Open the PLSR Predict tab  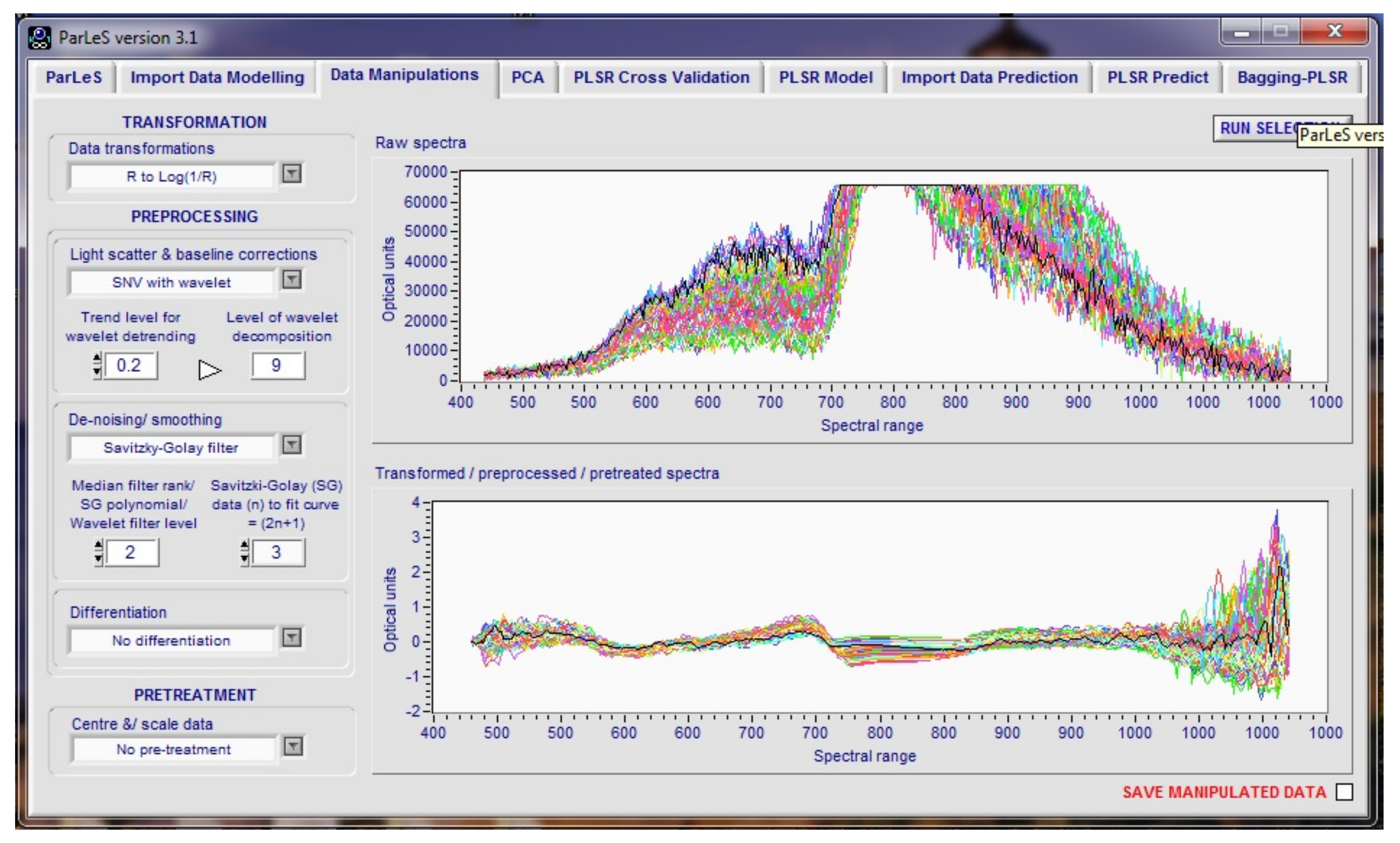[1158, 77]
